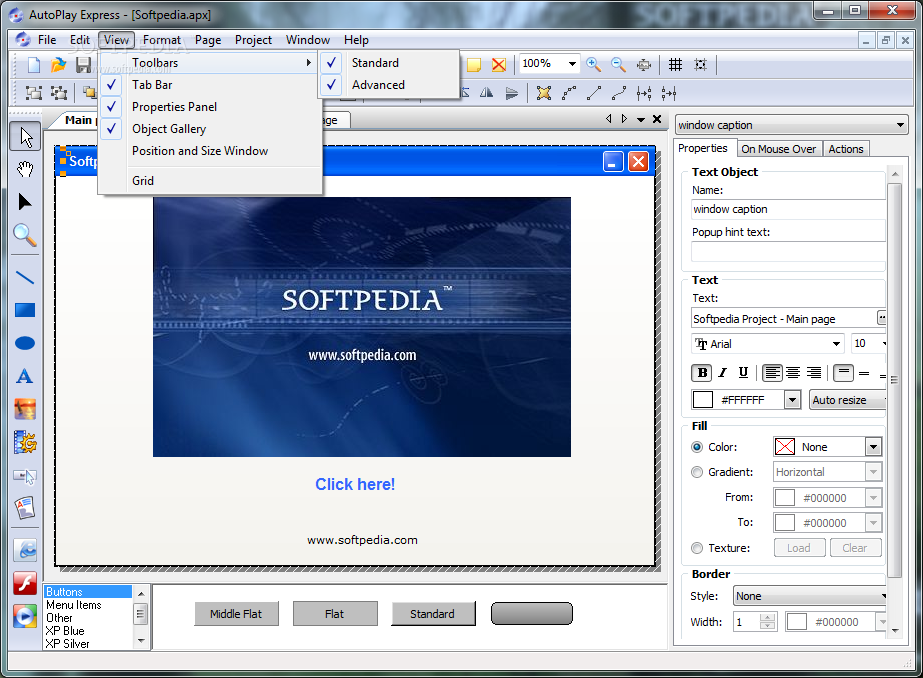This screenshot has height=678, width=923.
Task: Open the Border Style dropdown
Action: (810, 596)
